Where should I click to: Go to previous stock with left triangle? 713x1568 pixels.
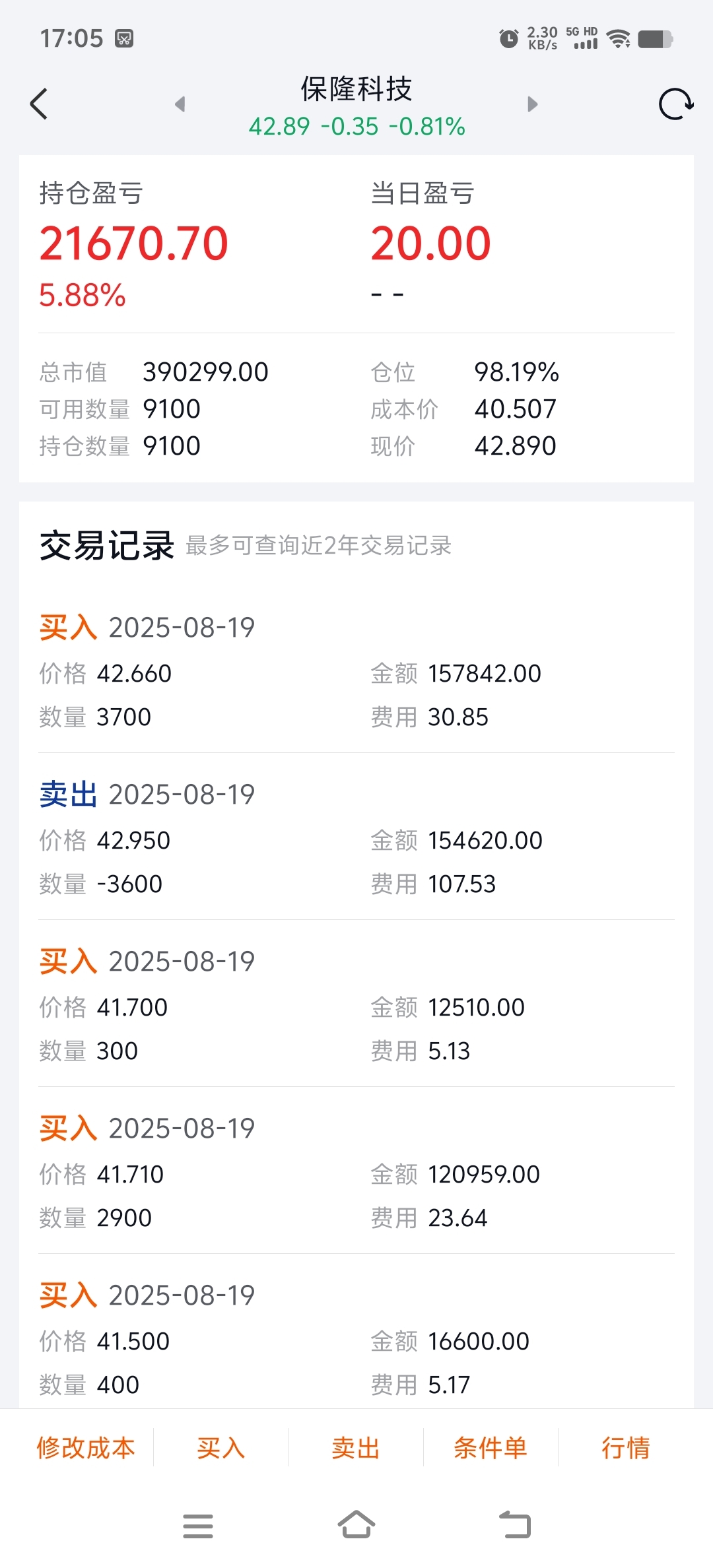pos(180,104)
